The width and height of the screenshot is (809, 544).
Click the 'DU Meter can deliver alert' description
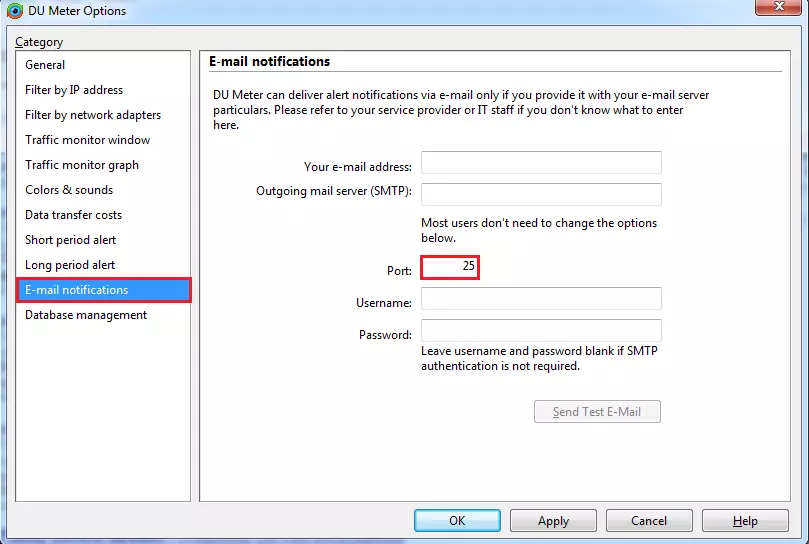461,110
